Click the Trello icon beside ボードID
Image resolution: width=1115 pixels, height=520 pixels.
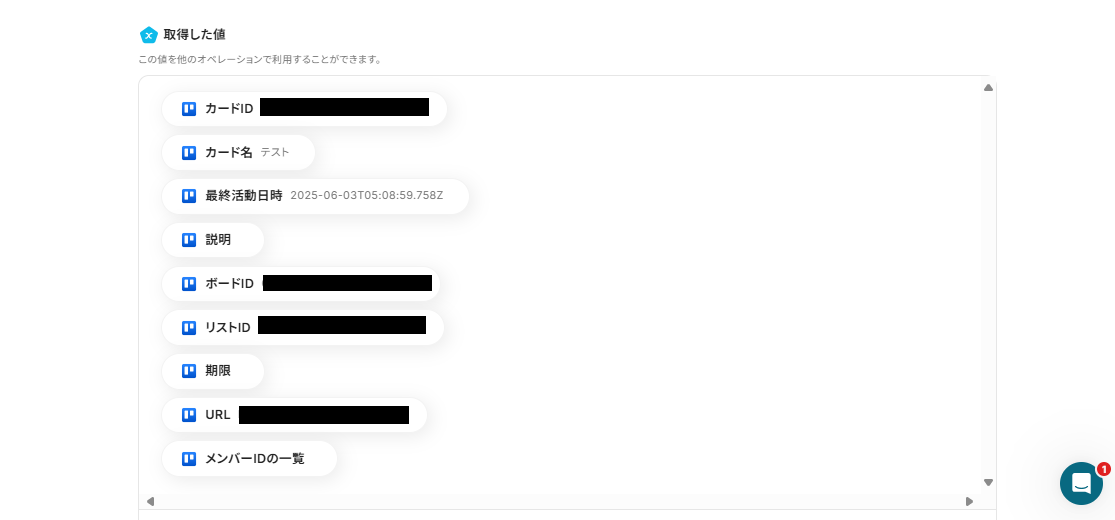pyautogui.click(x=188, y=284)
